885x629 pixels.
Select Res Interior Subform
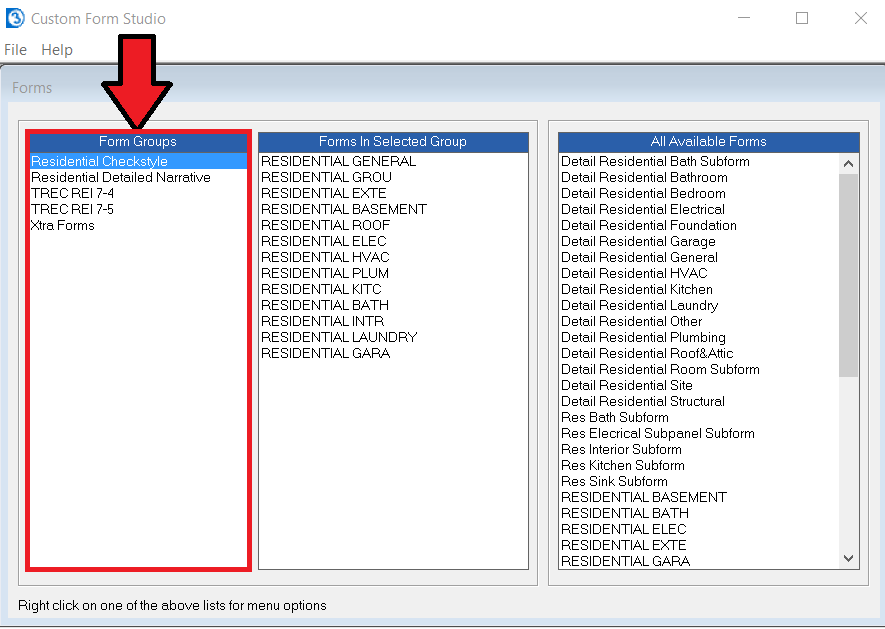click(699, 449)
